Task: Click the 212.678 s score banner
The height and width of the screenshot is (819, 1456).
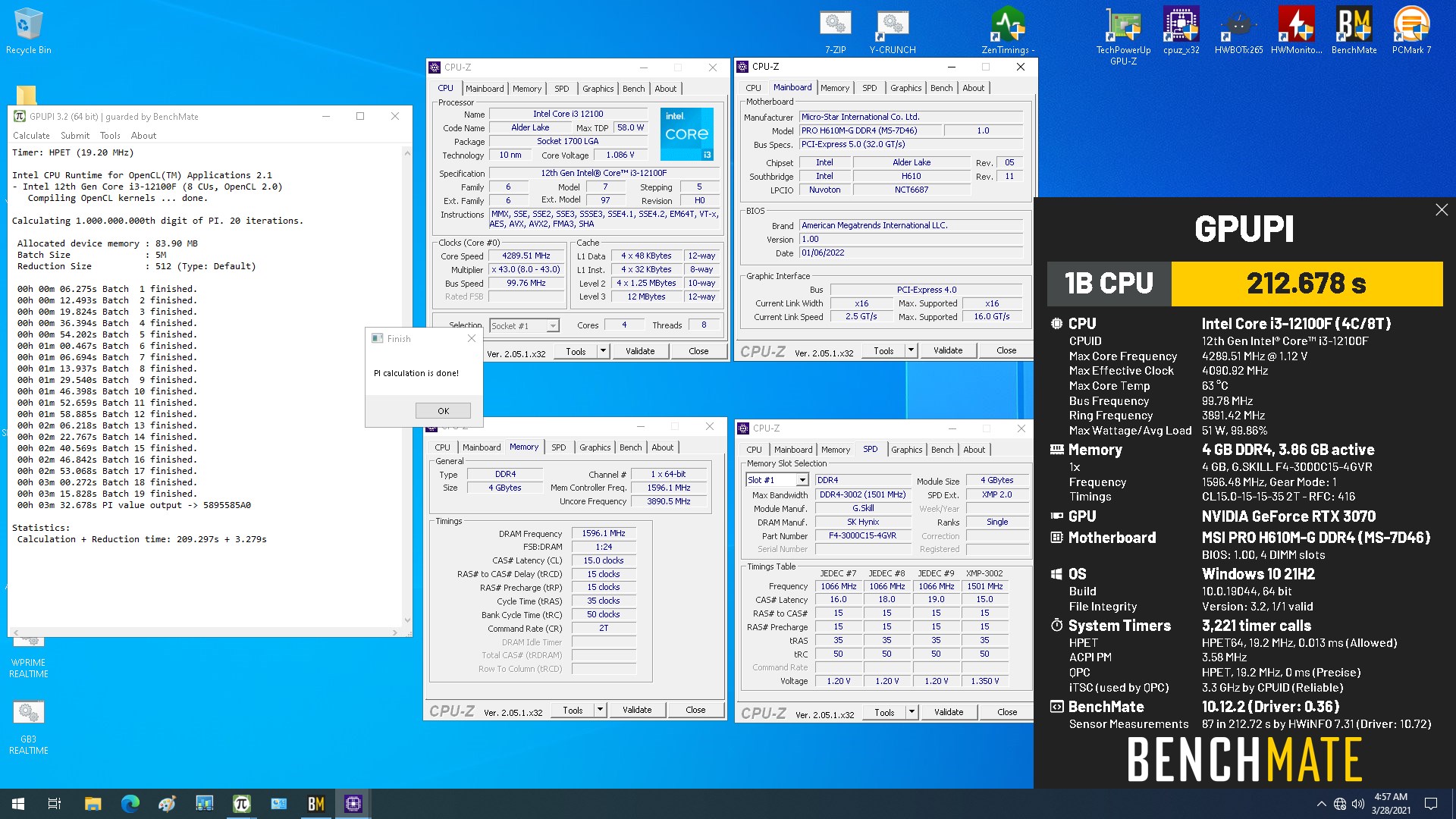Action: point(1306,284)
